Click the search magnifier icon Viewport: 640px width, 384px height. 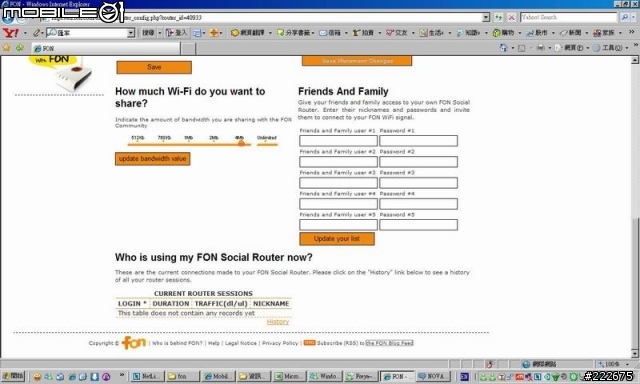tap(624, 18)
